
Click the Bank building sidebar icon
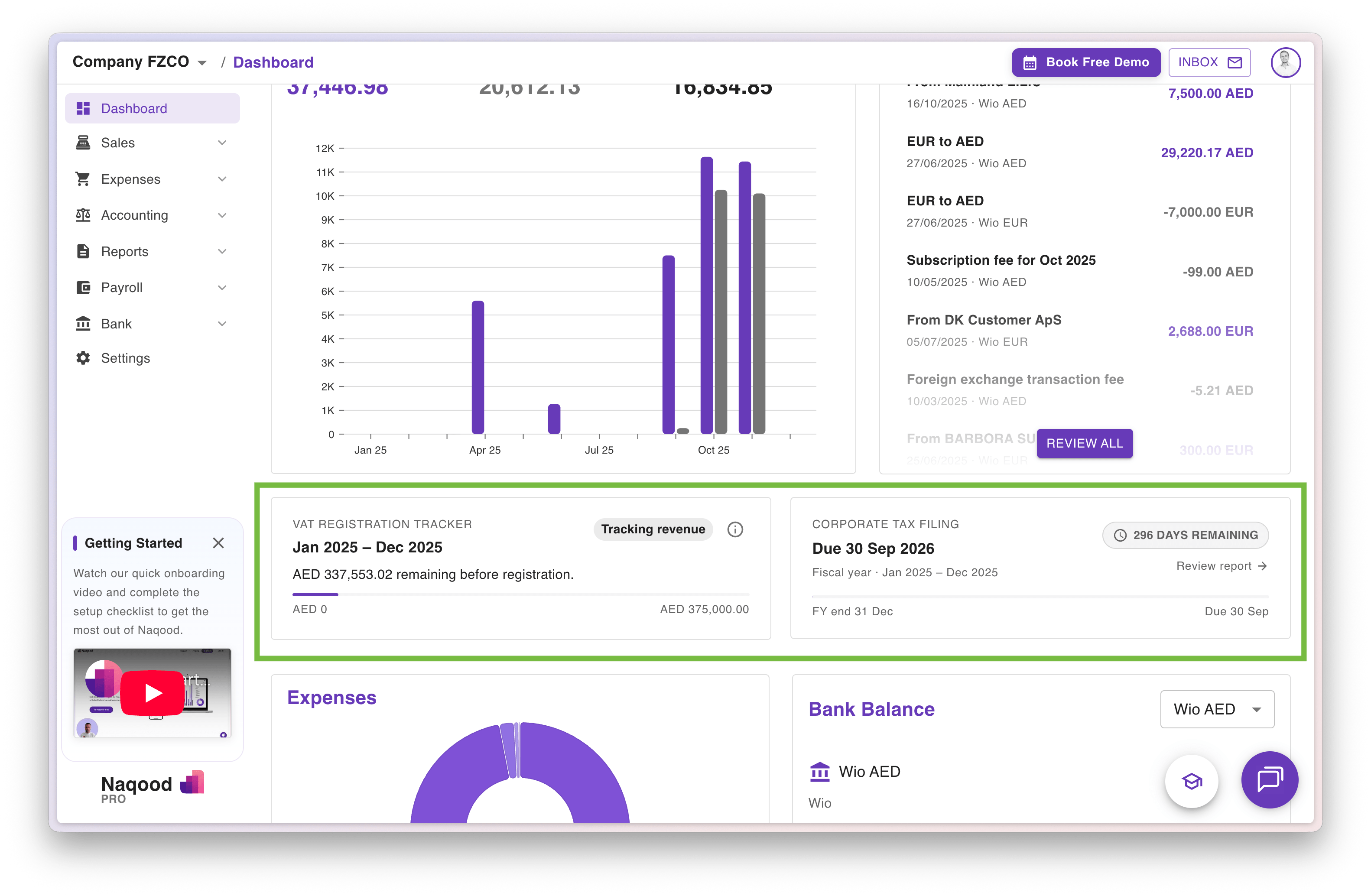tap(83, 324)
